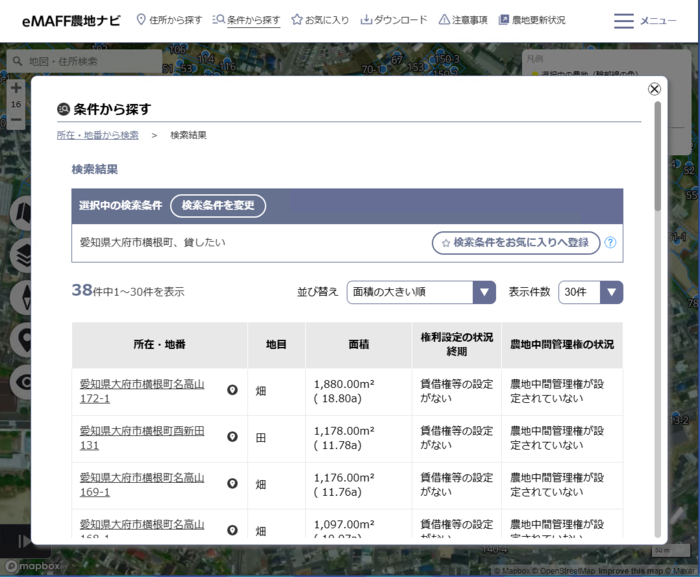Click the eMAFF農地ナビ logo

71,21
